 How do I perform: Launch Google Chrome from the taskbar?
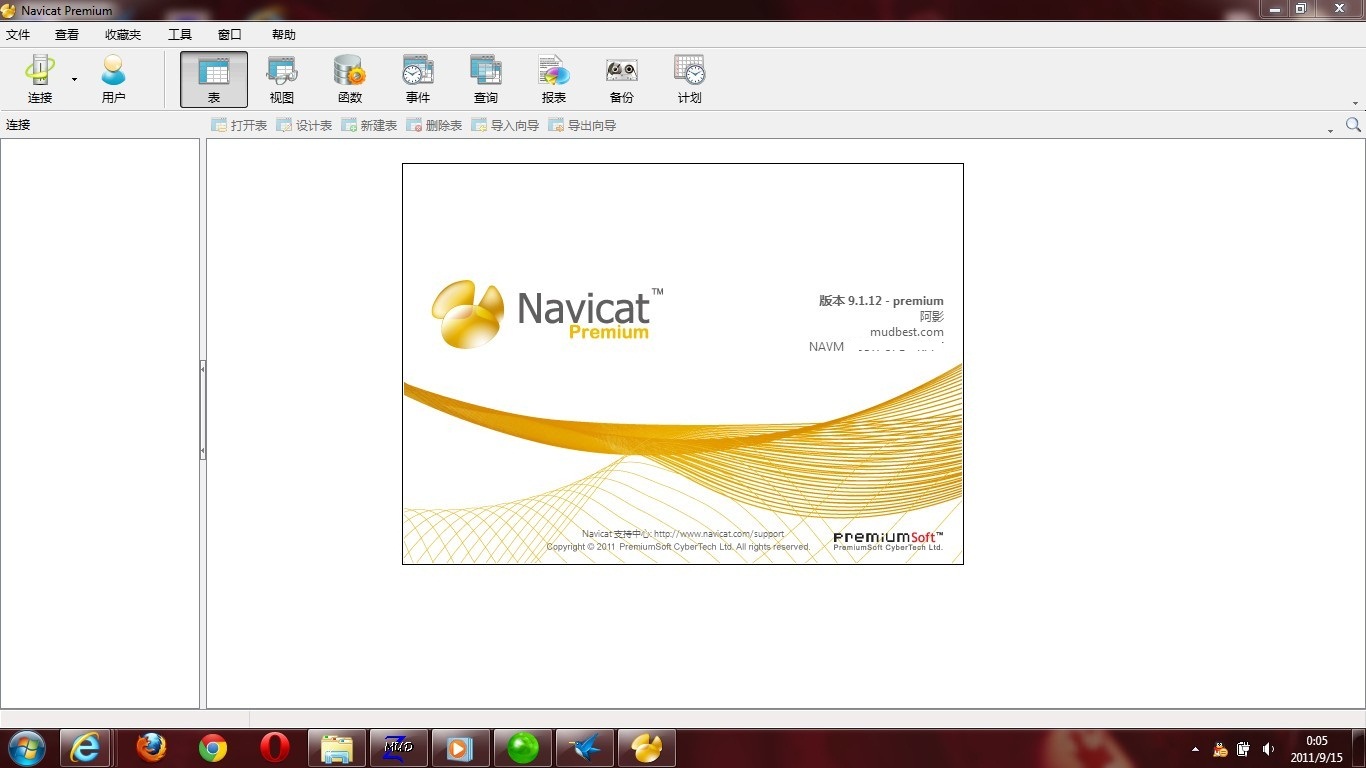tap(213, 748)
